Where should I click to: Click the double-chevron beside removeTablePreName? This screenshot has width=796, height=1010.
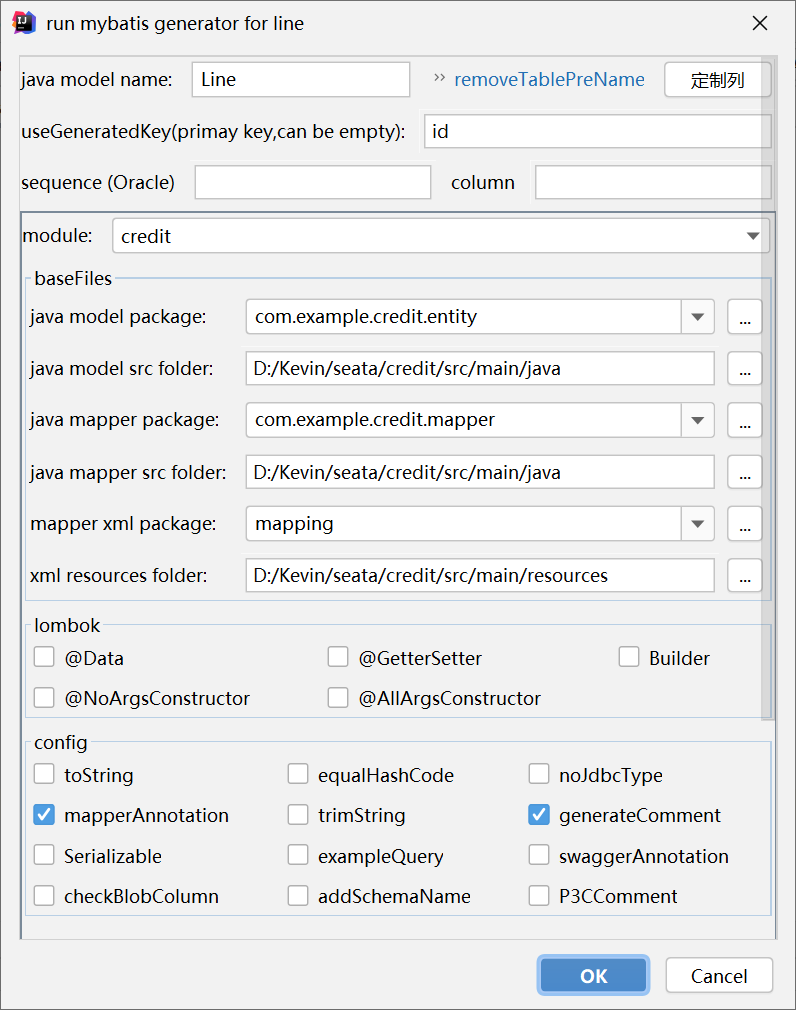pos(439,79)
